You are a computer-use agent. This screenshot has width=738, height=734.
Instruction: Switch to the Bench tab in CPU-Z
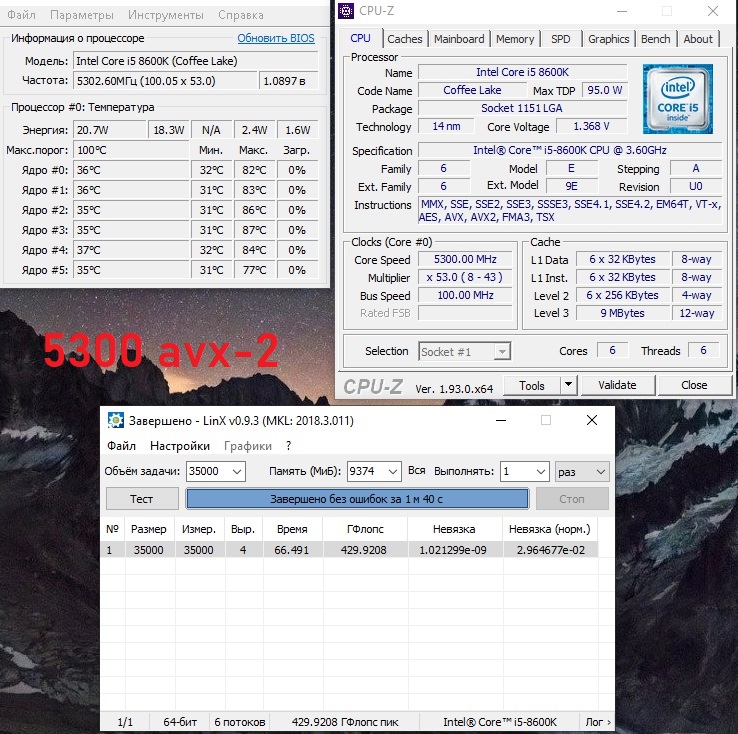[656, 39]
